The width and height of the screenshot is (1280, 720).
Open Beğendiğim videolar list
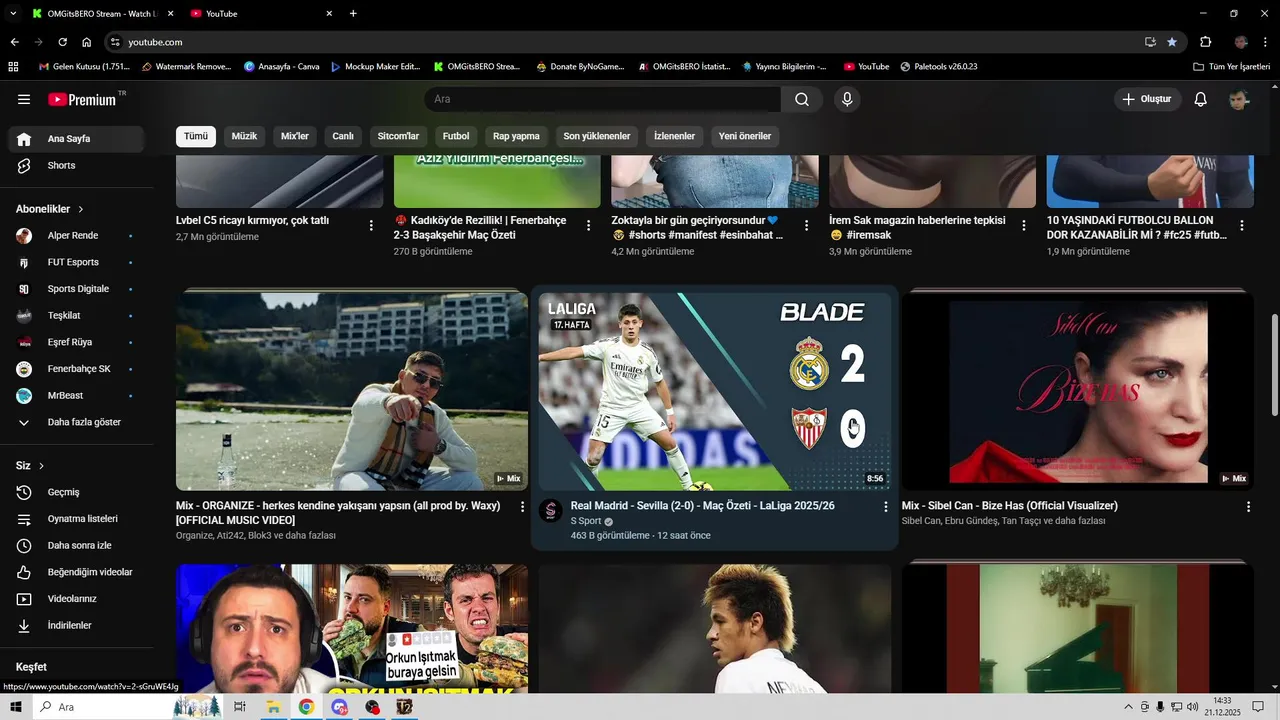pos(76,572)
